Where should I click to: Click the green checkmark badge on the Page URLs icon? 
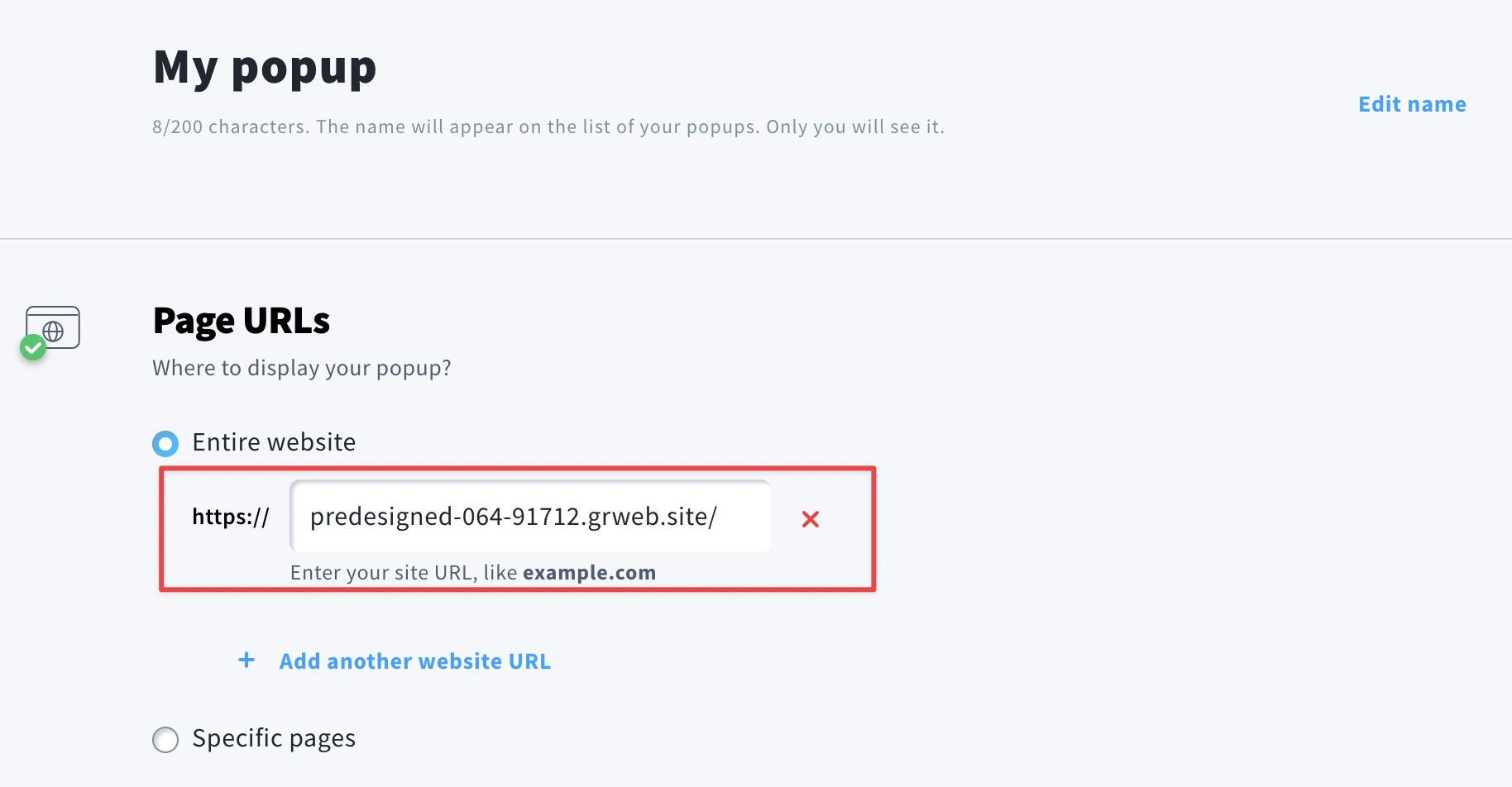click(33, 347)
